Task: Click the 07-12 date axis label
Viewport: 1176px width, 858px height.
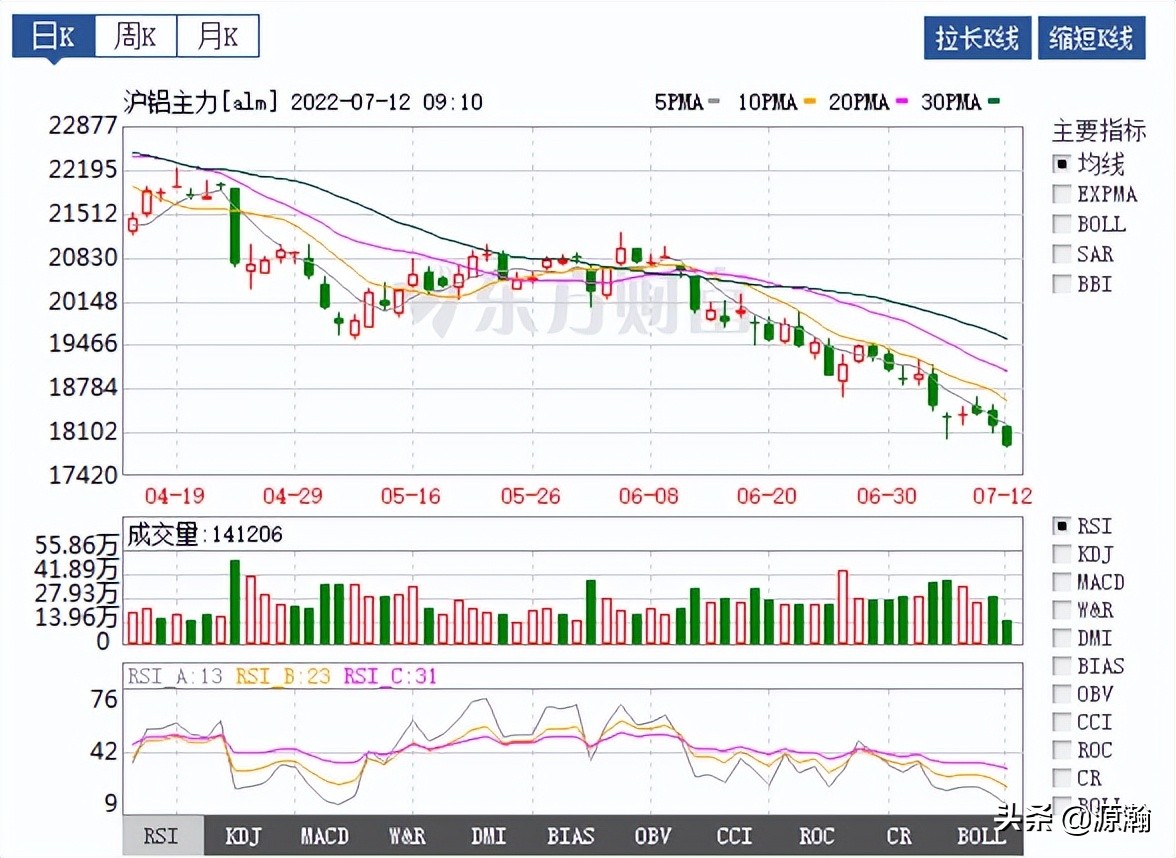Action: click(1003, 496)
